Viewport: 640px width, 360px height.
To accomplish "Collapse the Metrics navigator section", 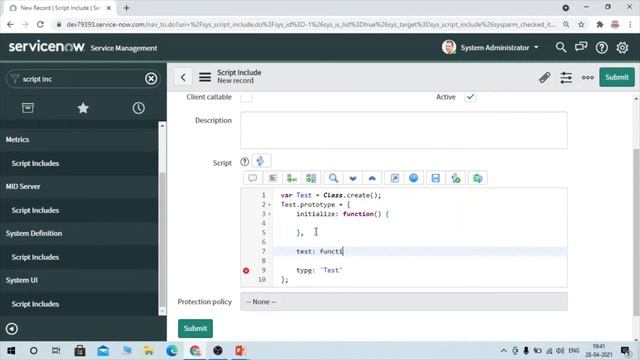I will coord(79,140).
